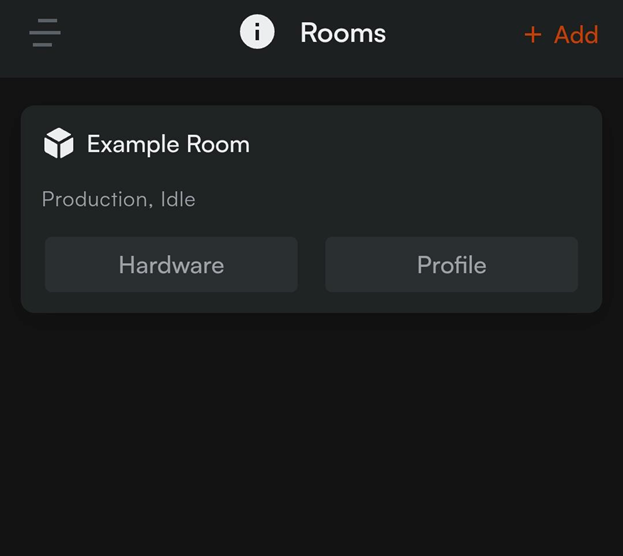Click the cube icon of Example Room

(59, 143)
